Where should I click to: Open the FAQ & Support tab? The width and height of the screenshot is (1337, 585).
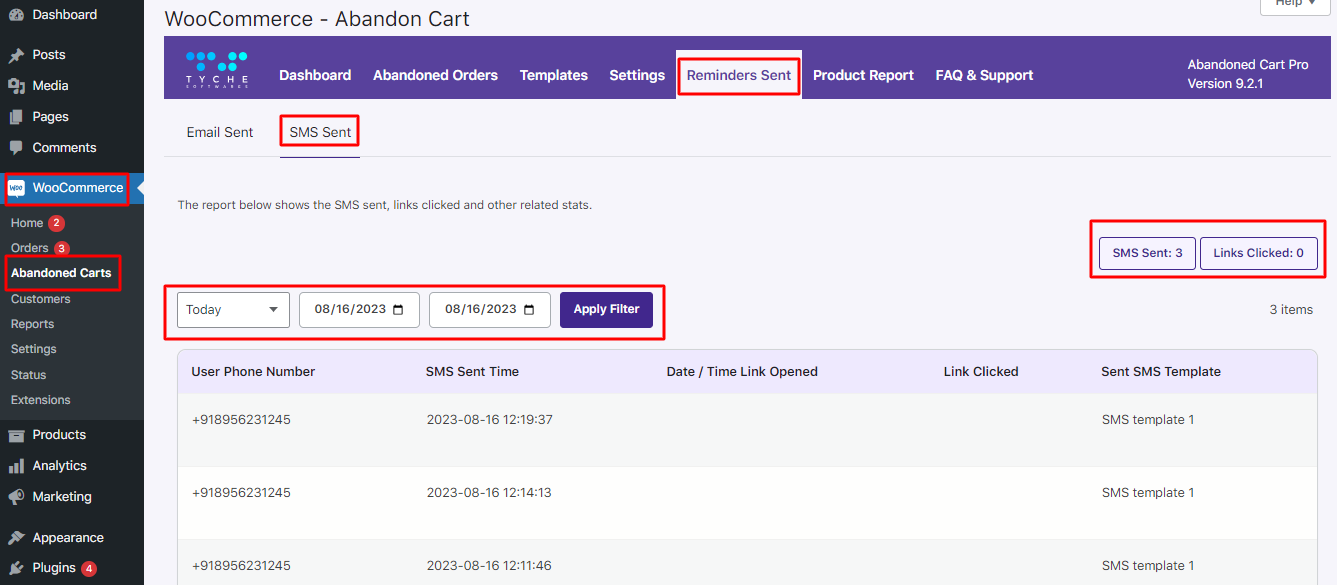point(984,75)
